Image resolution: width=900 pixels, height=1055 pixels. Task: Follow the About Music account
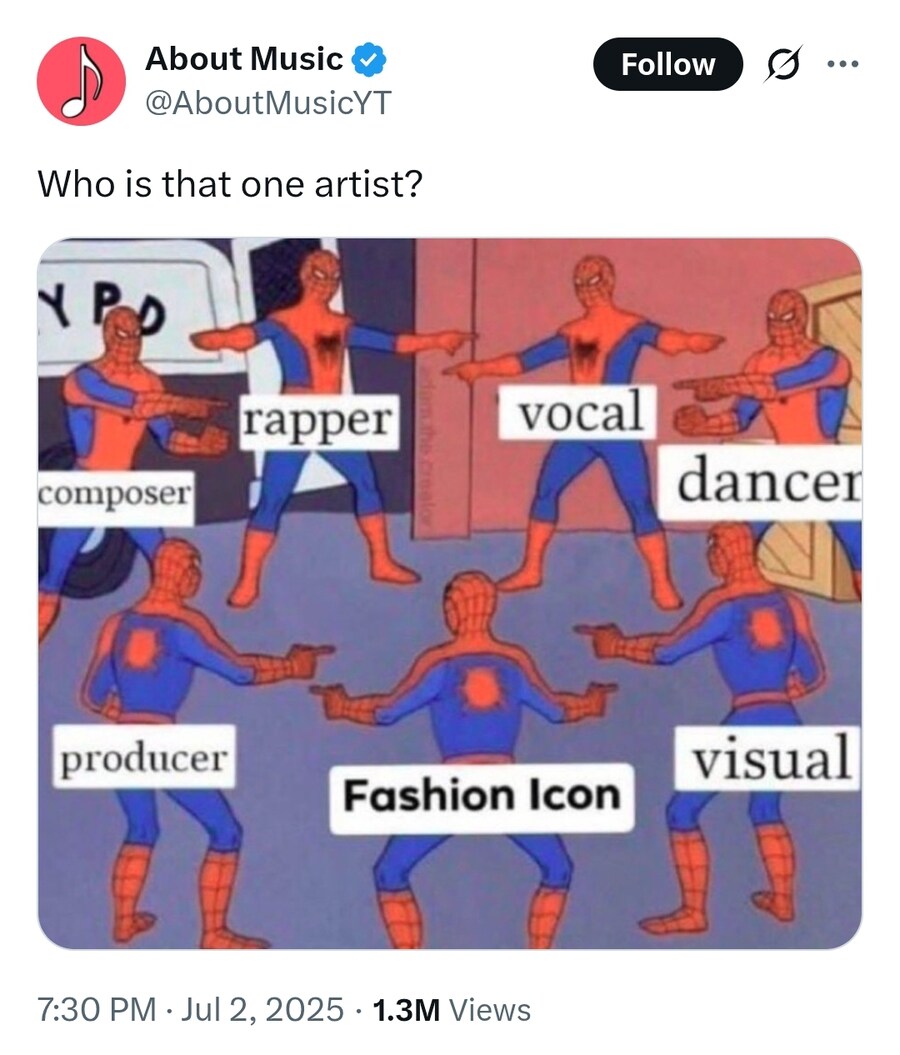pos(668,65)
